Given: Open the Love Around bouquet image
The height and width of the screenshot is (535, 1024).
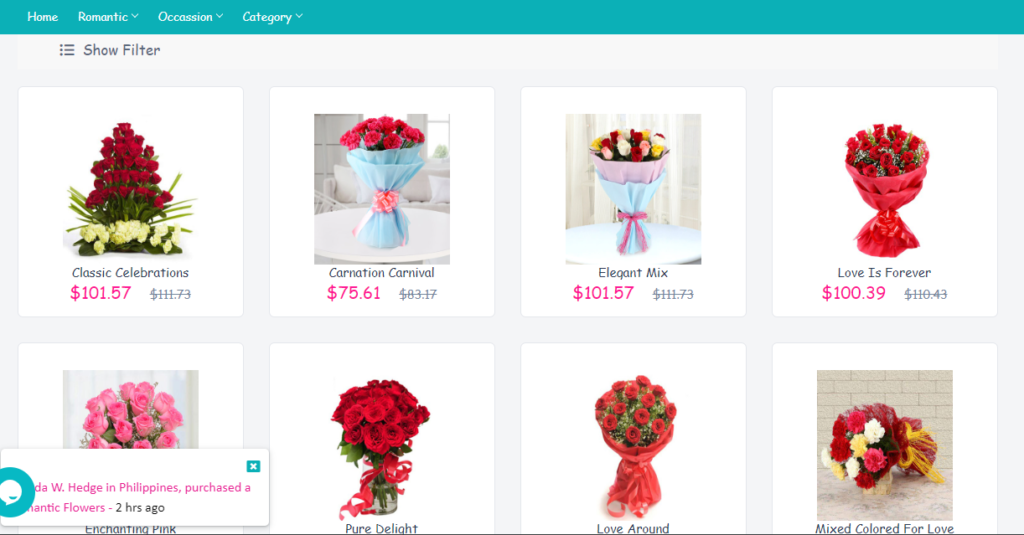Looking at the screenshot, I should pos(633,445).
